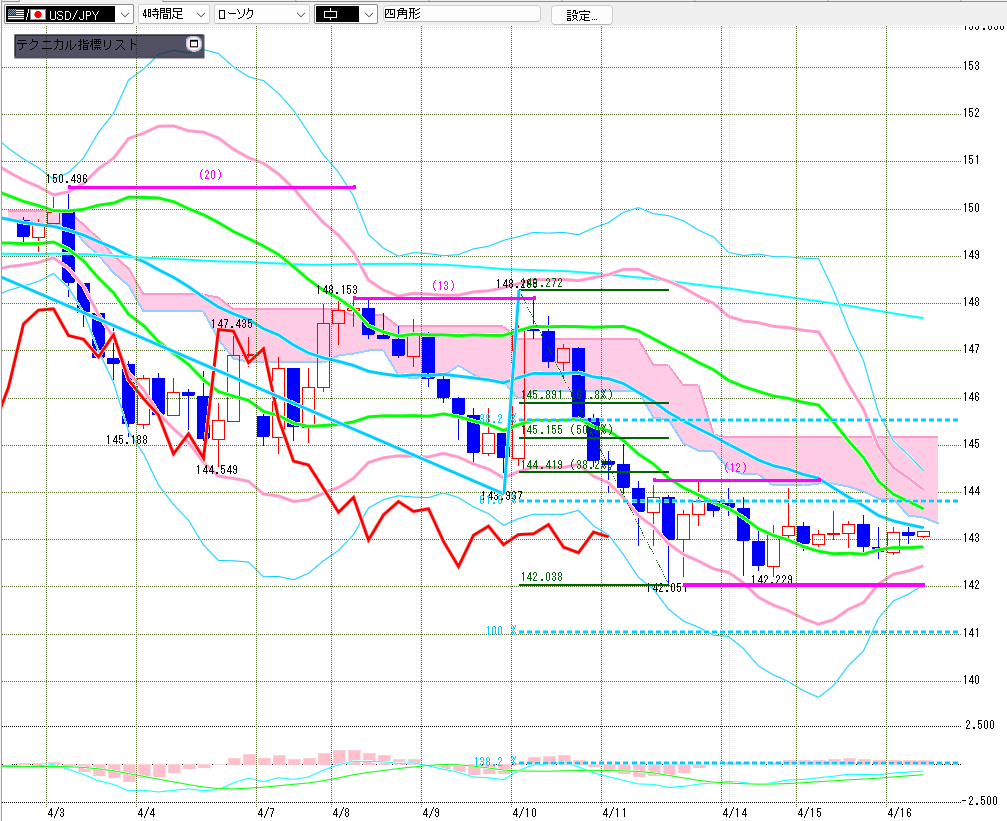Click the 4/14 date axis label
This screenshot has width=1007, height=821.
point(735,813)
